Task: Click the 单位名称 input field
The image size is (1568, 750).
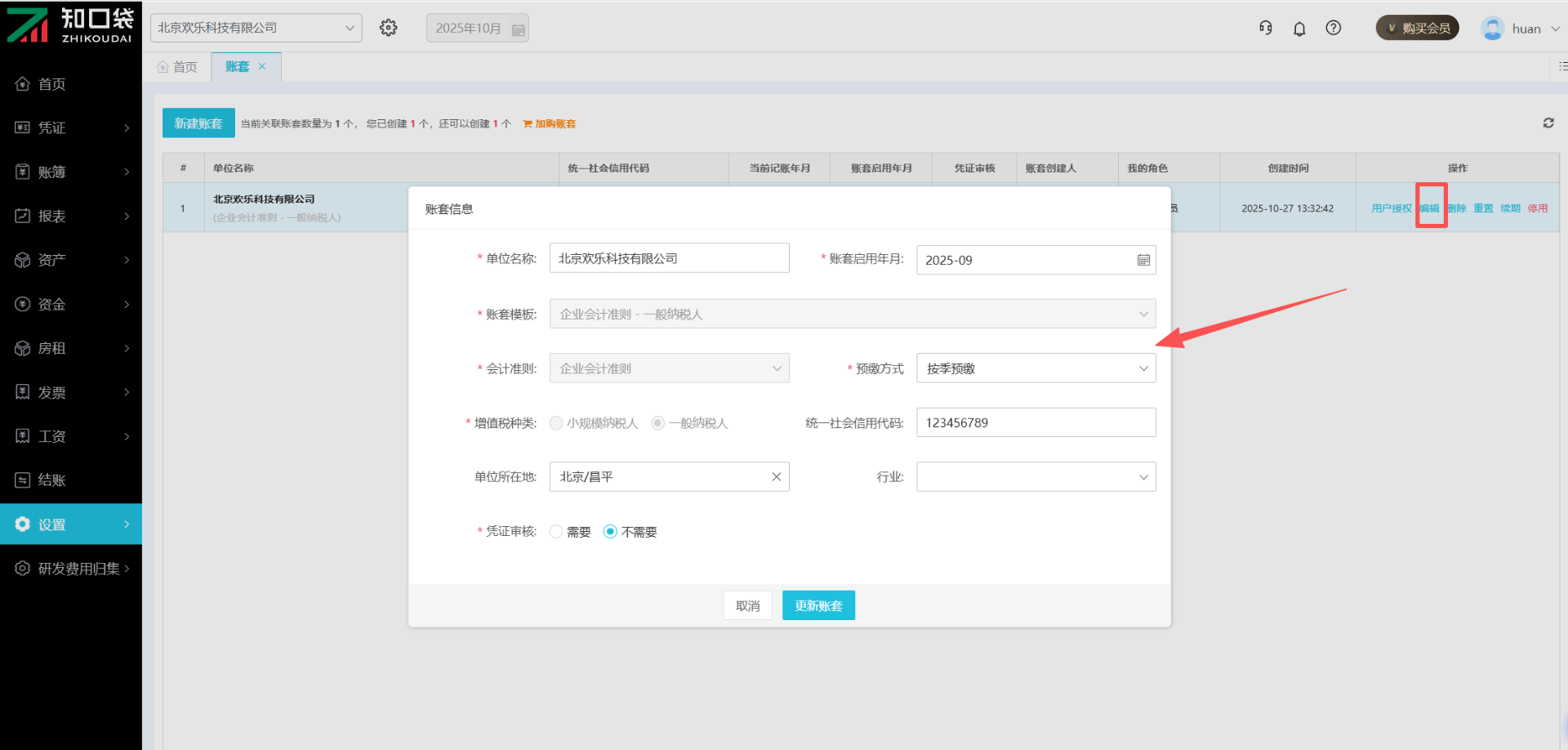Action: pos(669,258)
